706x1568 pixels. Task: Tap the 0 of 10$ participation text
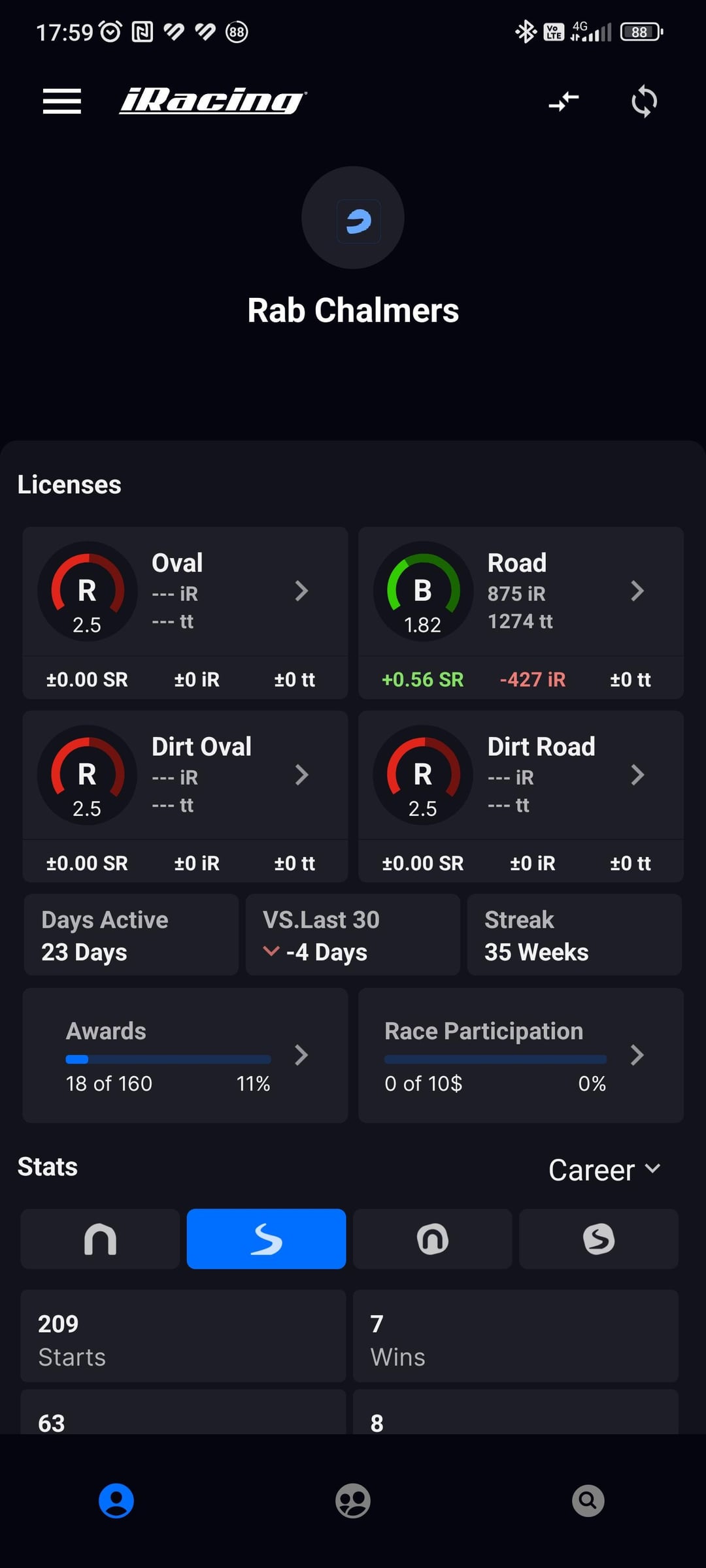424,1084
